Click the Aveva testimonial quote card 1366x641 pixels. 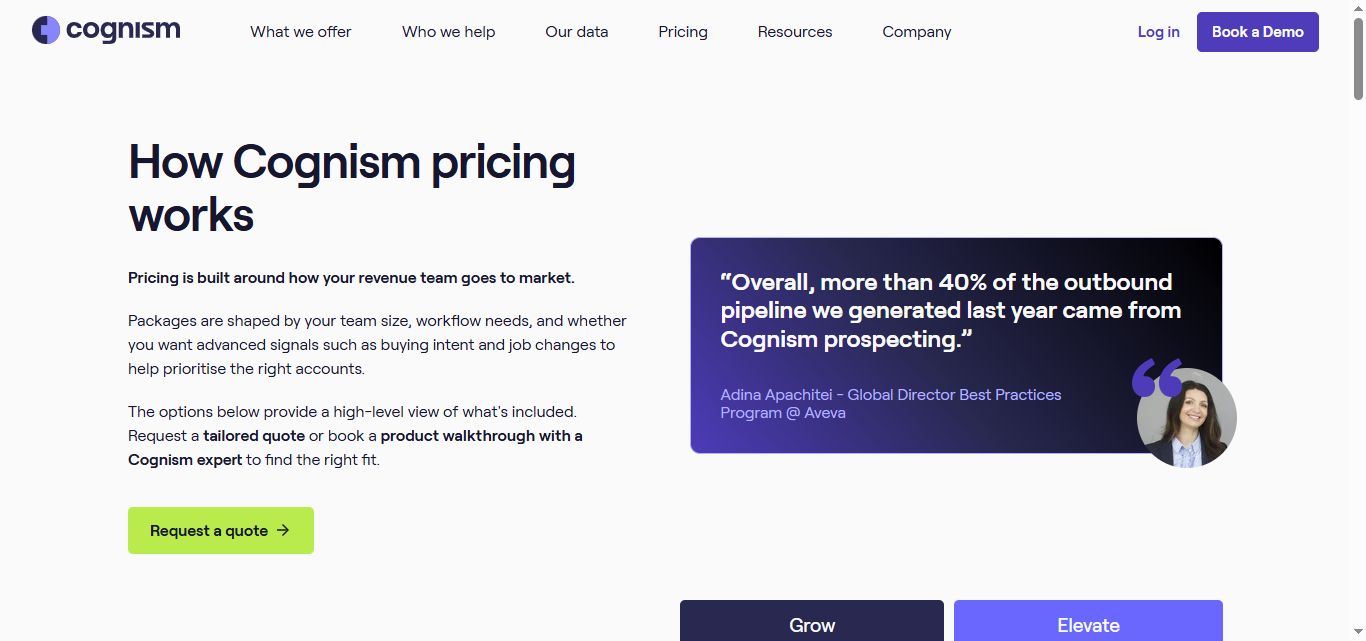click(950, 345)
